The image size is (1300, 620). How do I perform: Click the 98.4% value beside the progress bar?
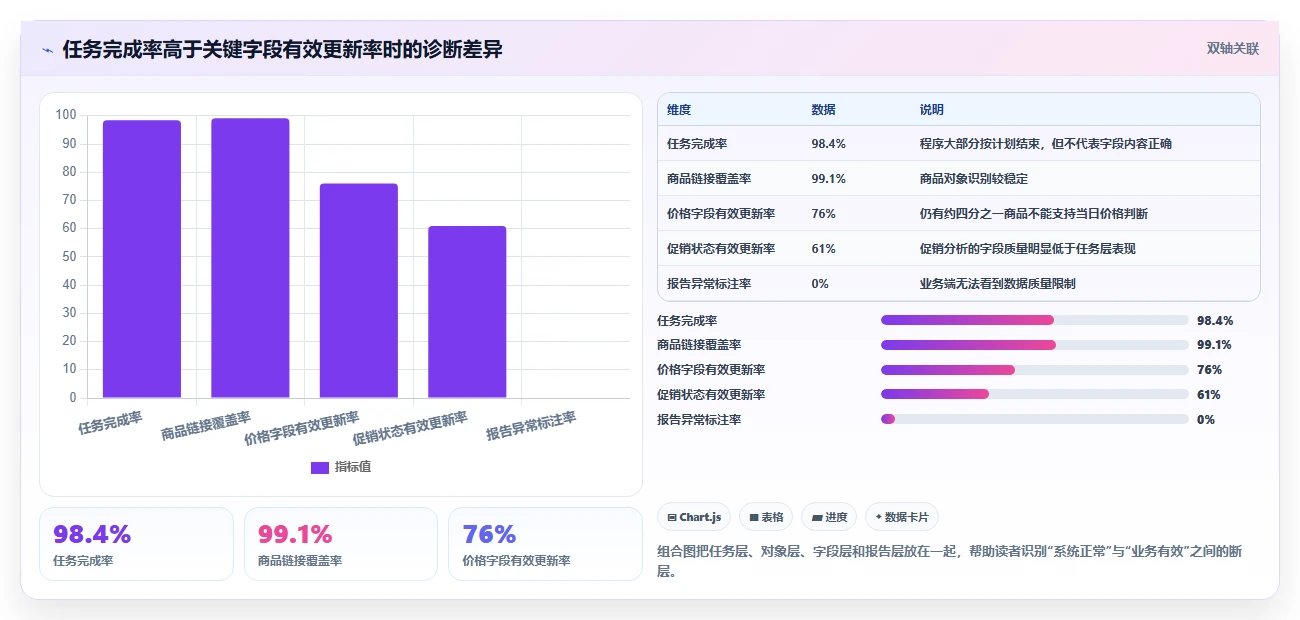click(1215, 321)
